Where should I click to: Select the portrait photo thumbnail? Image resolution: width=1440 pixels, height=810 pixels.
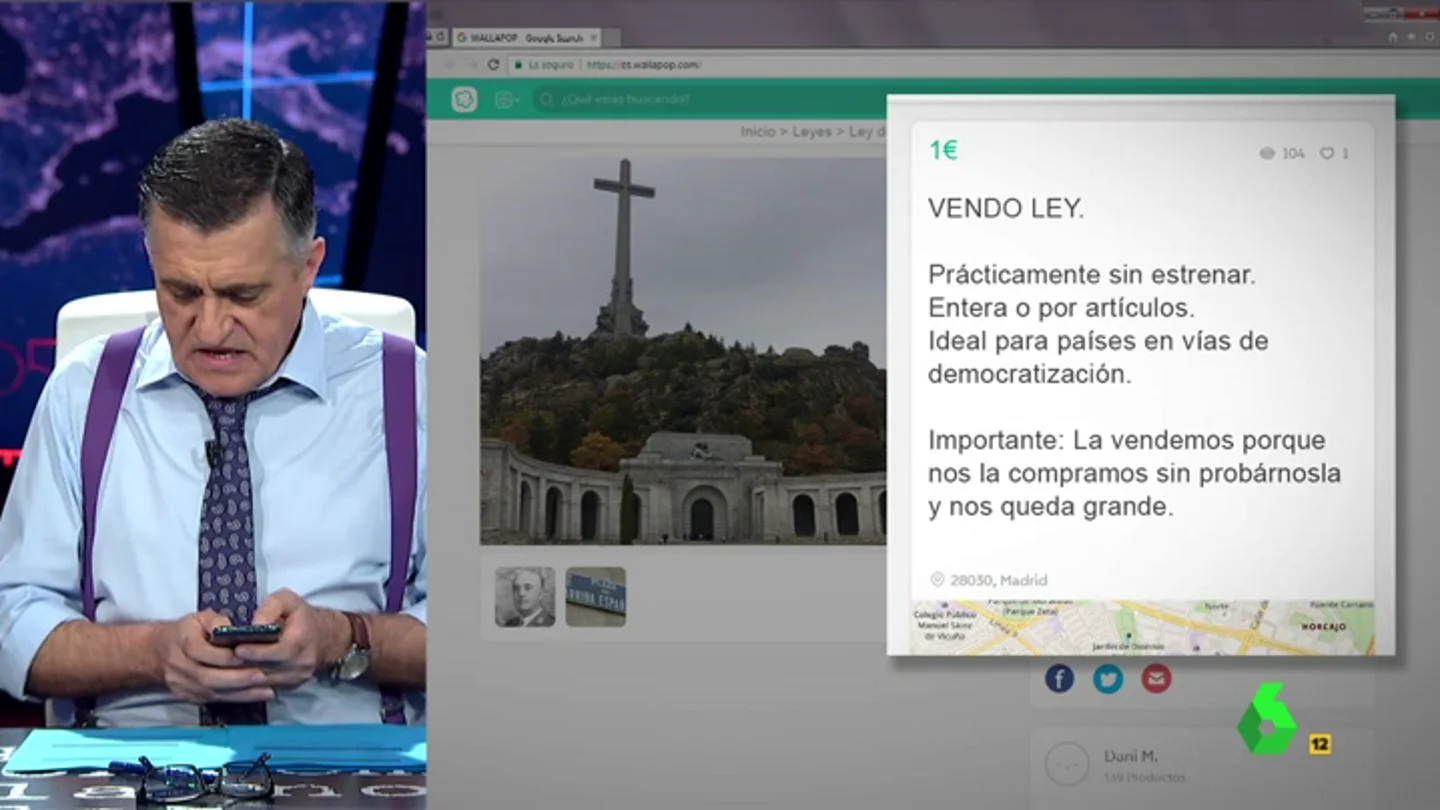525,597
